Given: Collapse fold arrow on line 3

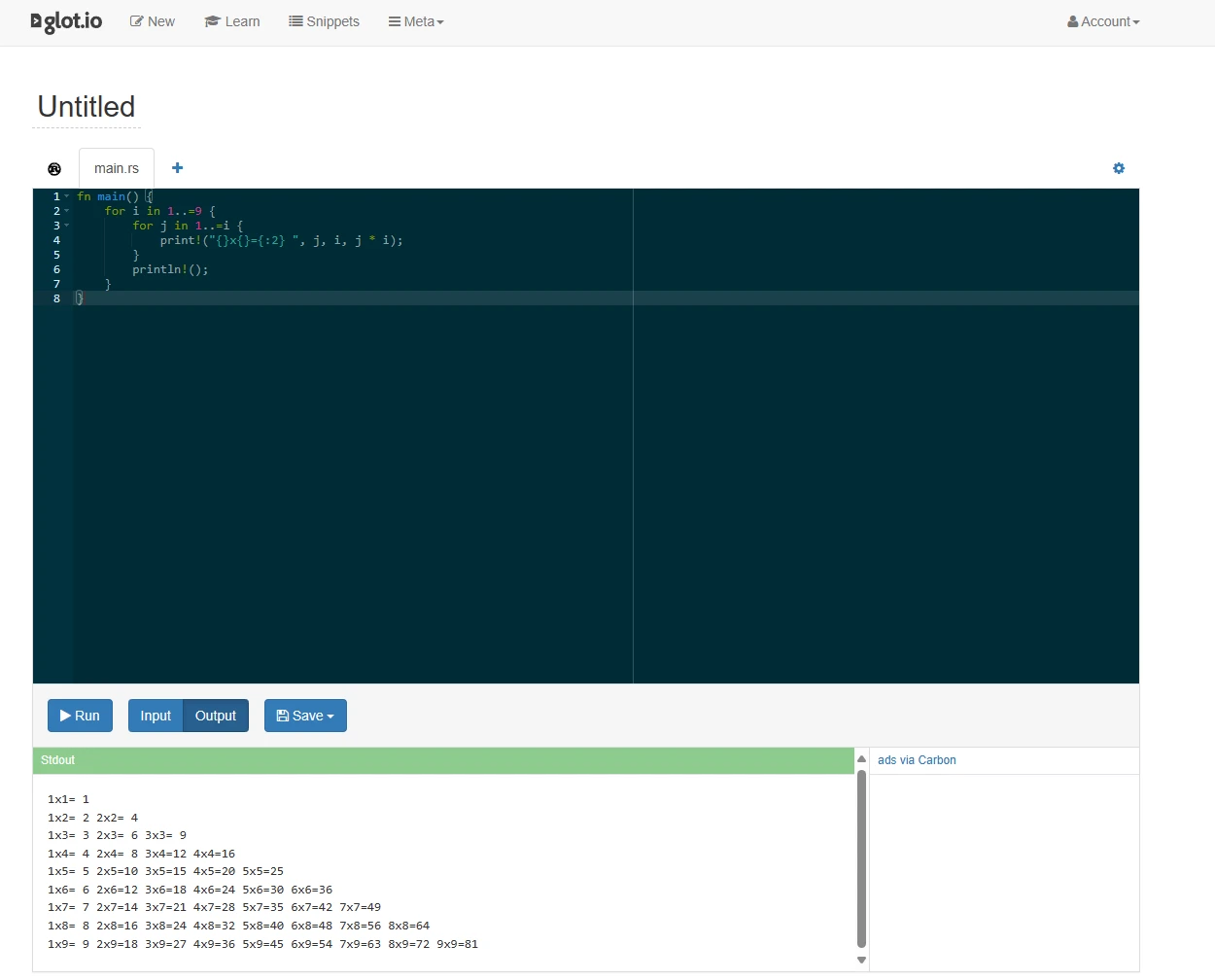Looking at the screenshot, I should click(x=67, y=226).
